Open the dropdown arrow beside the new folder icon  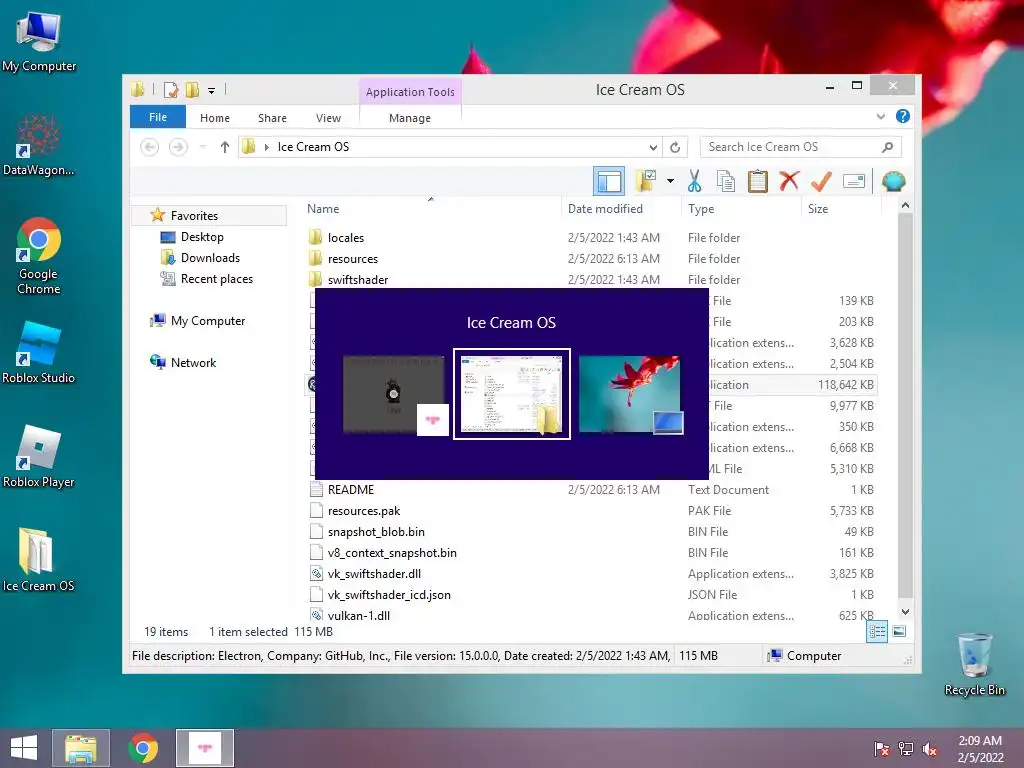pyautogui.click(x=670, y=181)
